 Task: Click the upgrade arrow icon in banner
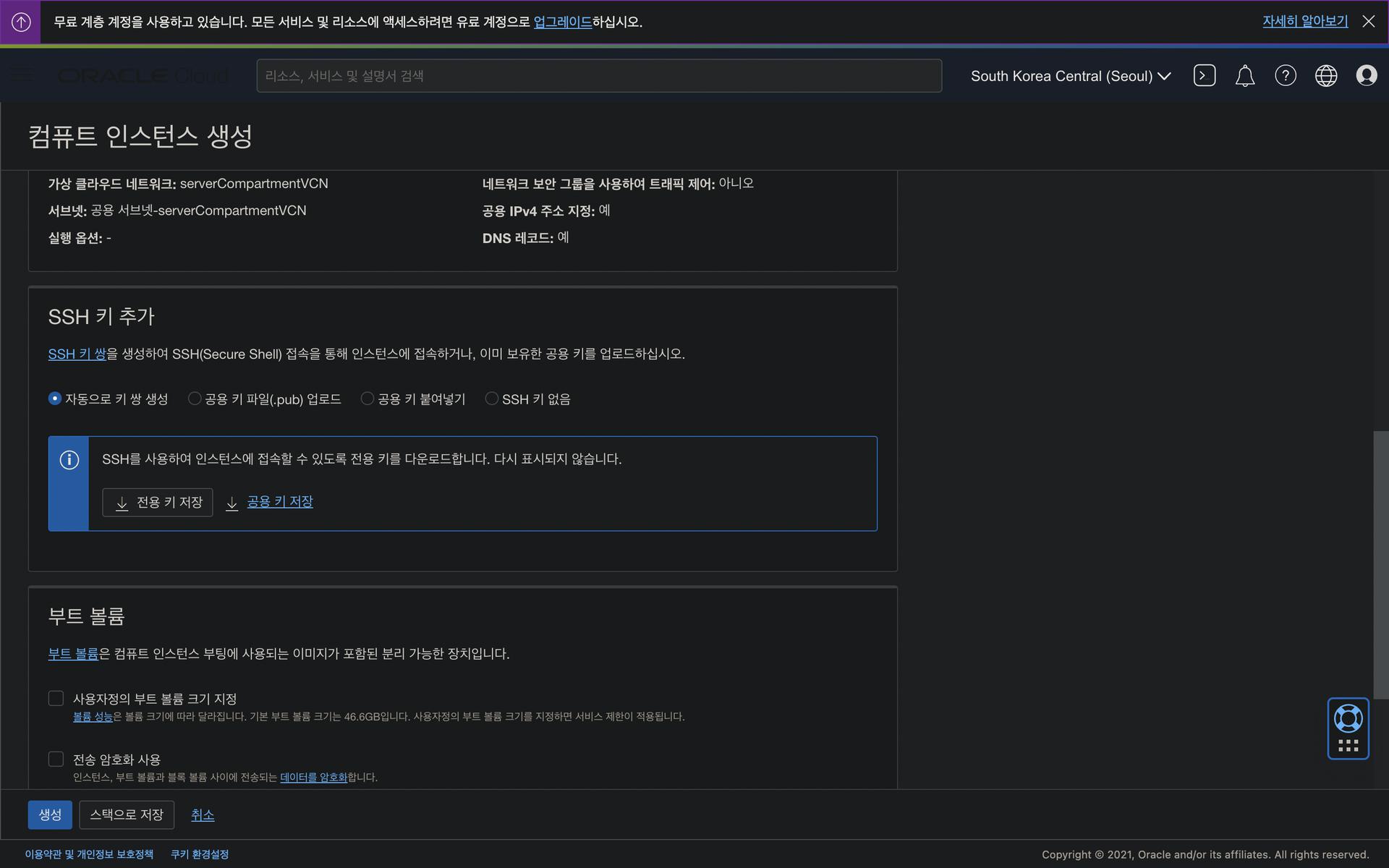pyautogui.click(x=21, y=22)
